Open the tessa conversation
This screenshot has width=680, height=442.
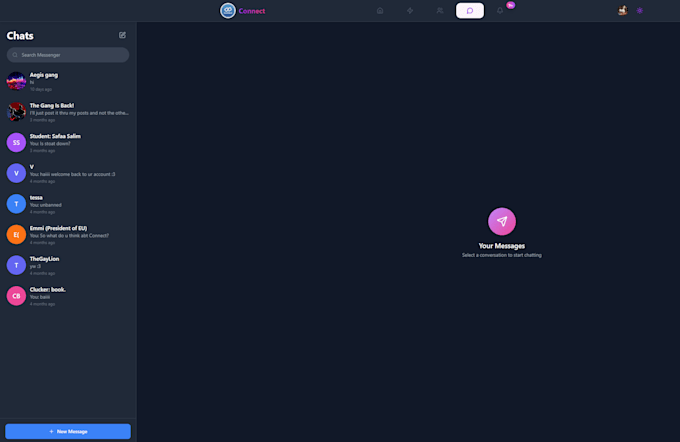pyautogui.click(x=68, y=204)
